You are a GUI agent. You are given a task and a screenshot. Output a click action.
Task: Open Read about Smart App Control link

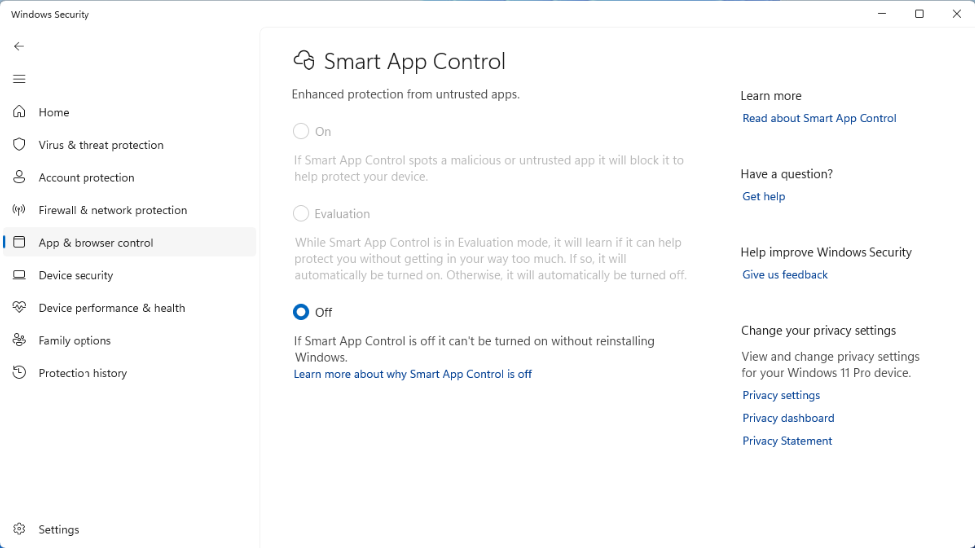819,118
